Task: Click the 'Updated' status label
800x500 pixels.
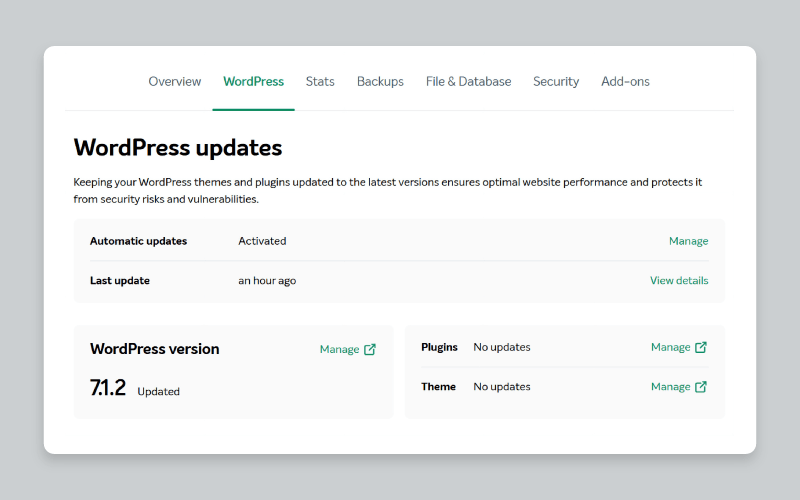Action: point(158,391)
